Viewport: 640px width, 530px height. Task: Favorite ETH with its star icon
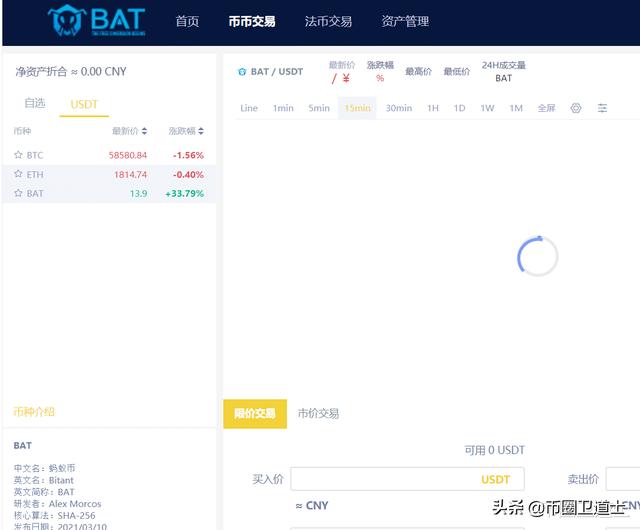(18, 174)
